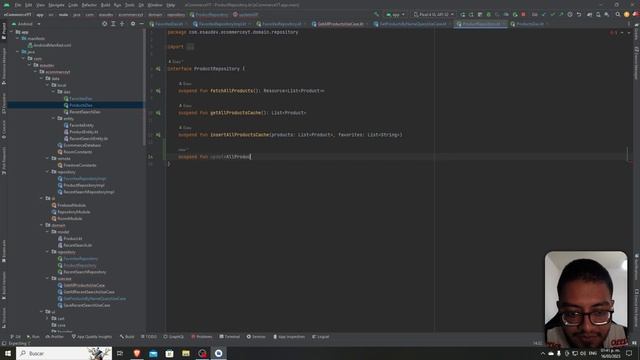
Task: Select RepositoryModule file in project tree
Action: point(71,212)
